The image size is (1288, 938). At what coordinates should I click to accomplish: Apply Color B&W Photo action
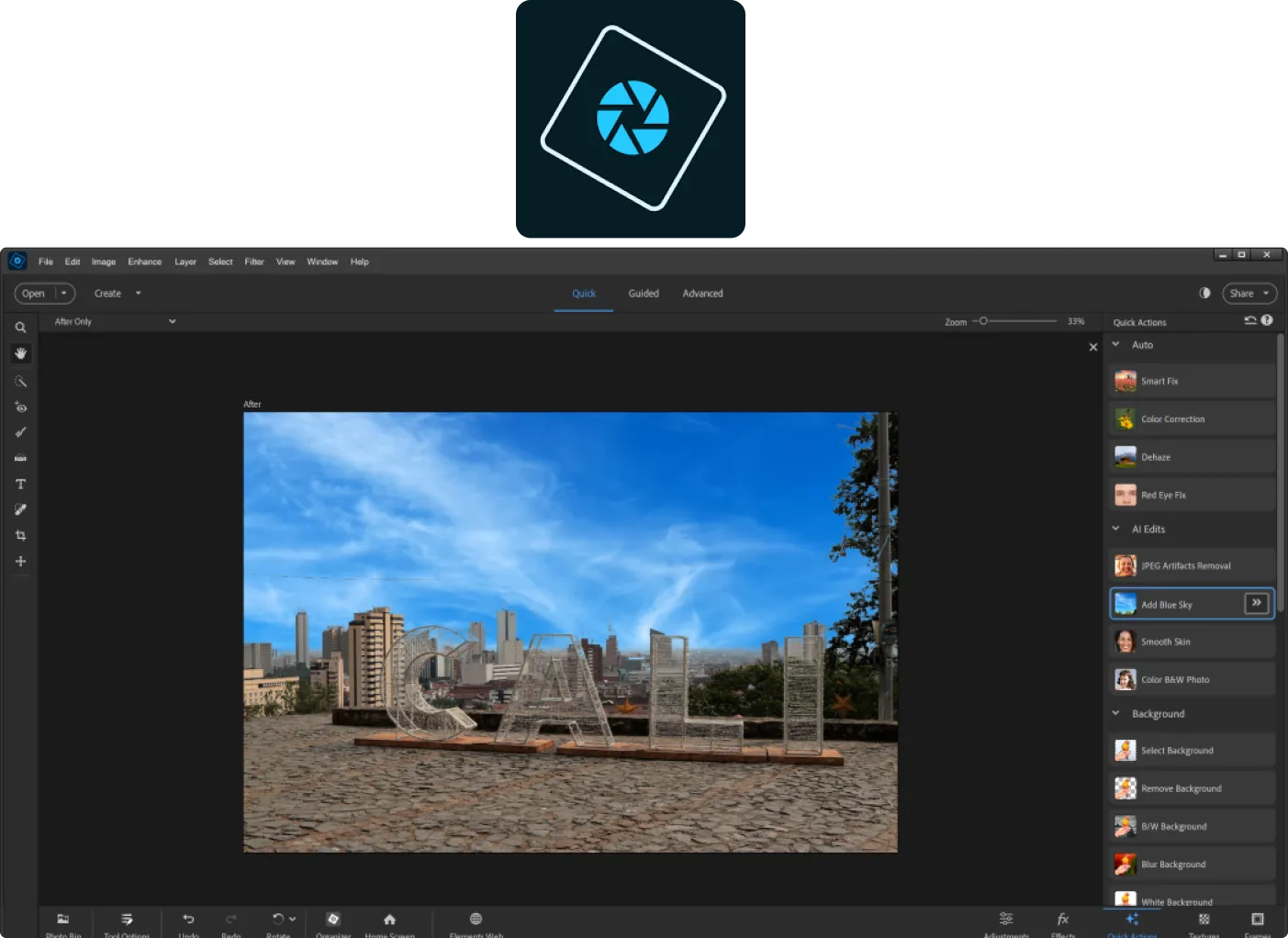tap(1192, 679)
